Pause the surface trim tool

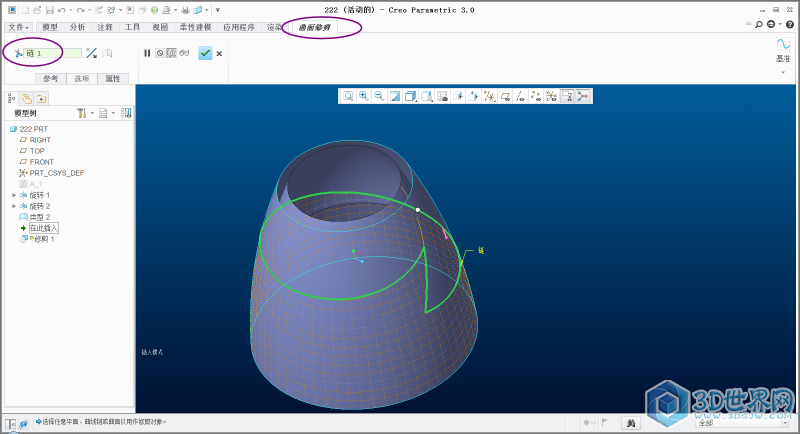pyautogui.click(x=147, y=53)
